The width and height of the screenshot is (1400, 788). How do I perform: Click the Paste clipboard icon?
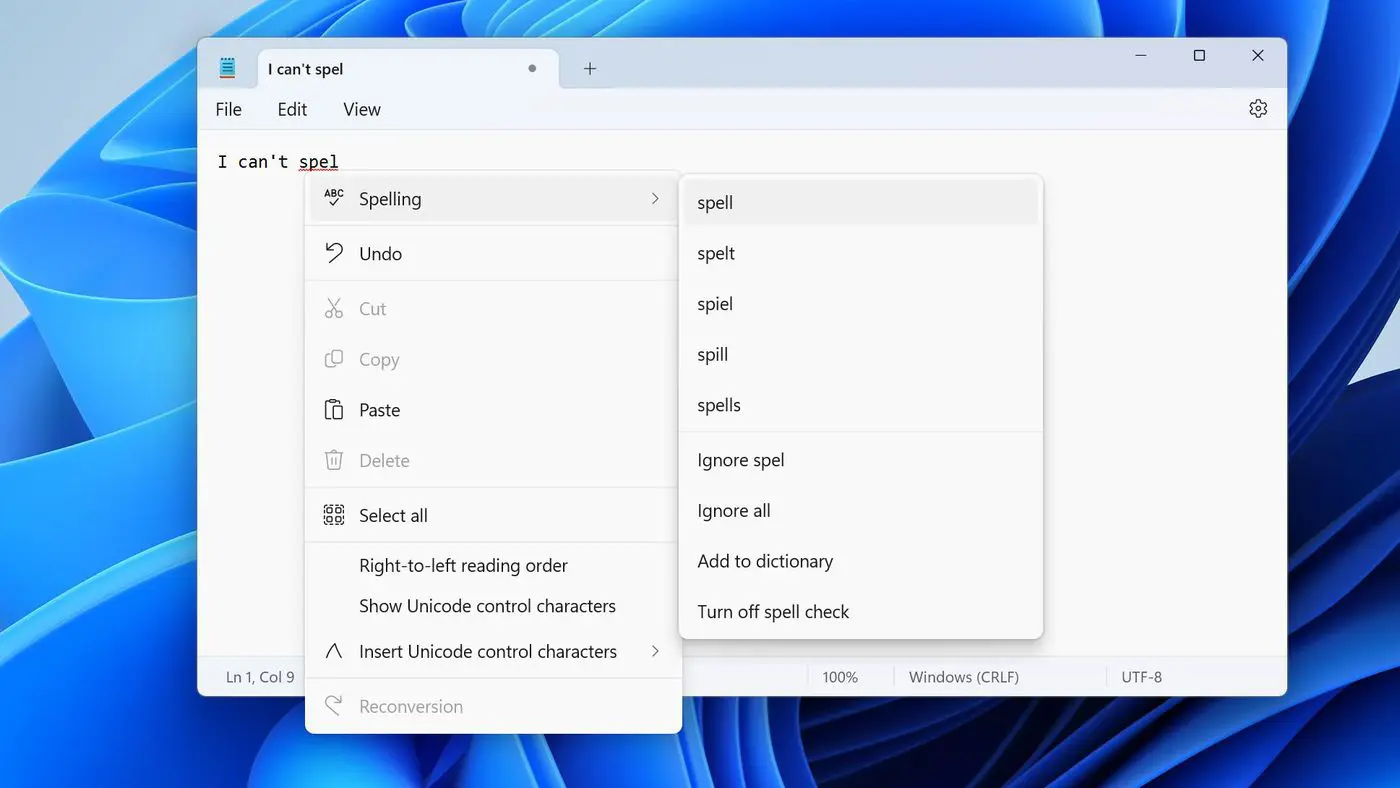[334, 410]
